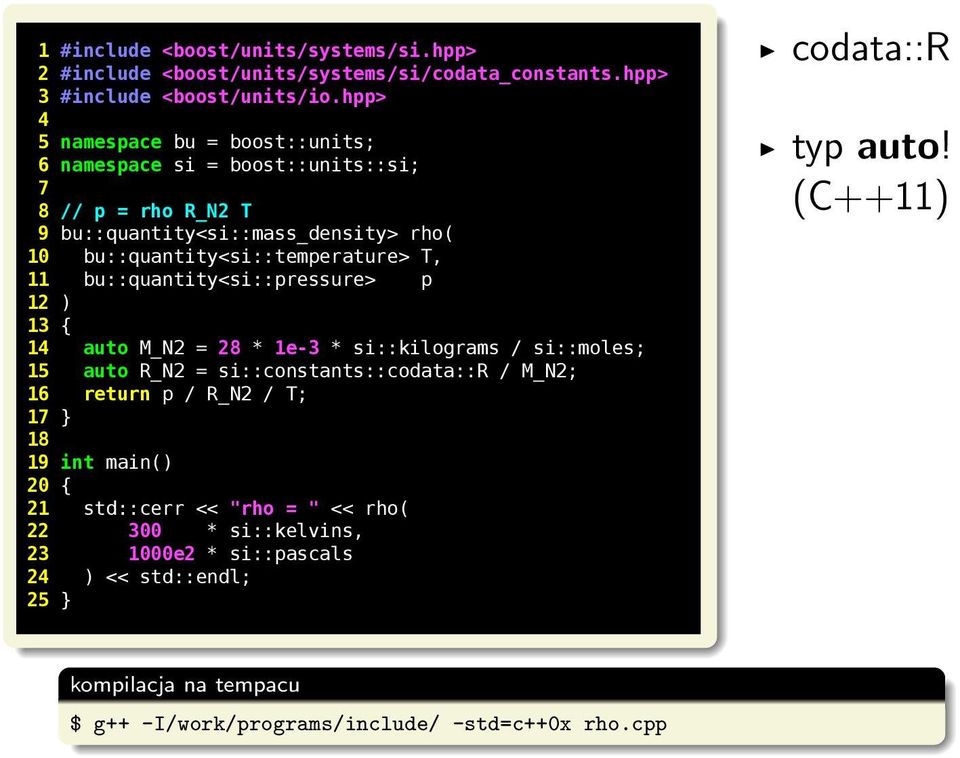Image resolution: width=960 pixels, height=758 pixels.
Task: Click the std::cerr "rho = " output line
Action: pyautogui.click(x=246, y=508)
